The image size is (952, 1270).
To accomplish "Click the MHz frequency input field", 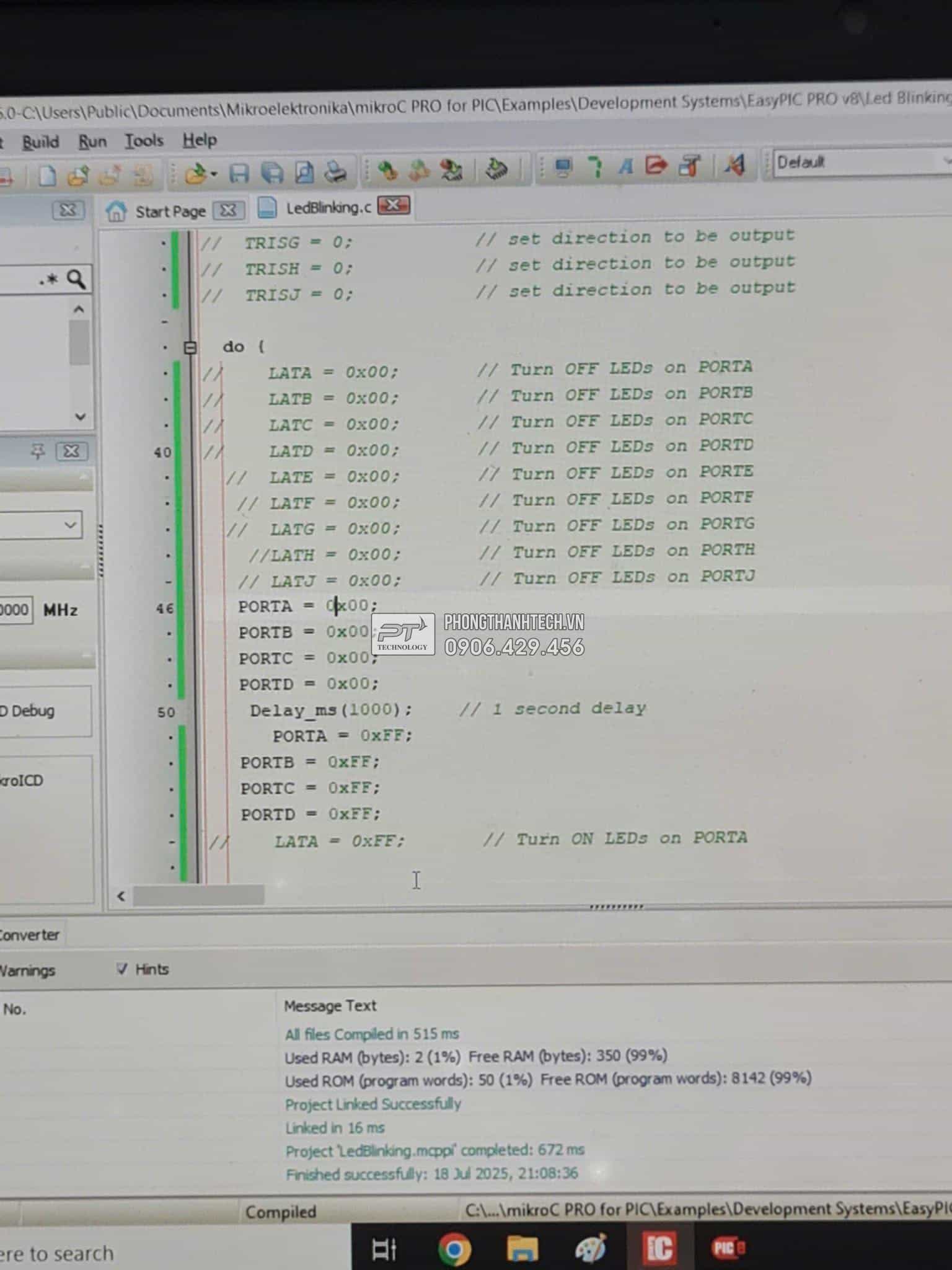I will (x=15, y=610).
